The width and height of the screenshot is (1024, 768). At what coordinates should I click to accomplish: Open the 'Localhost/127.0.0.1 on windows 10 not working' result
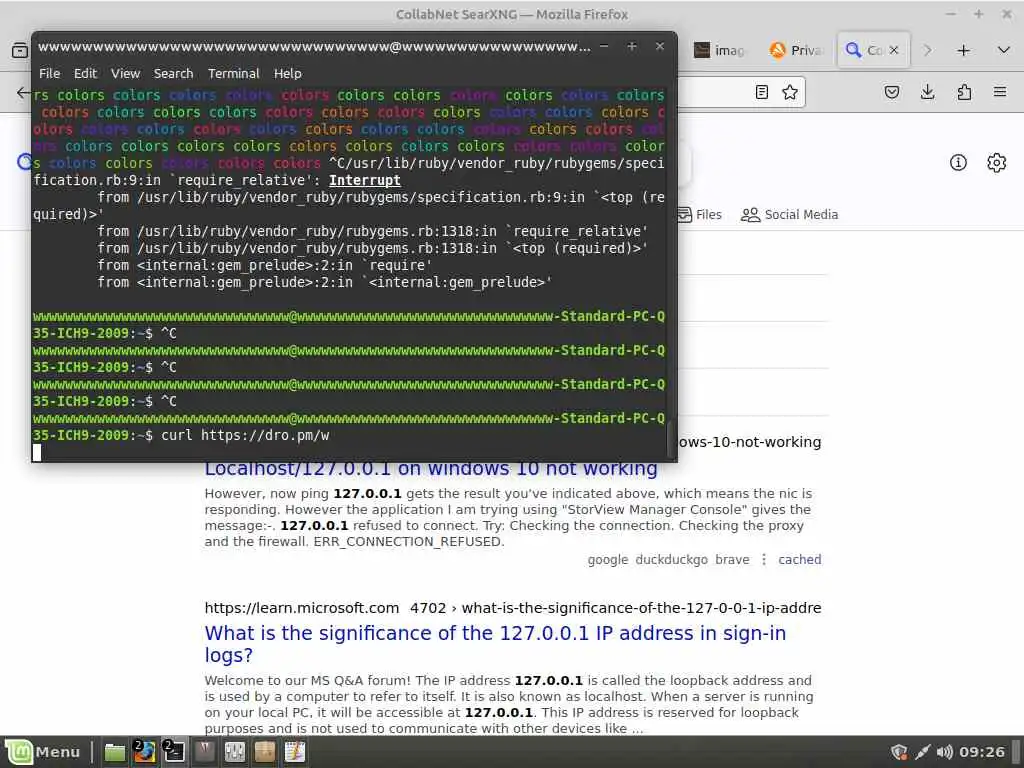(x=431, y=469)
